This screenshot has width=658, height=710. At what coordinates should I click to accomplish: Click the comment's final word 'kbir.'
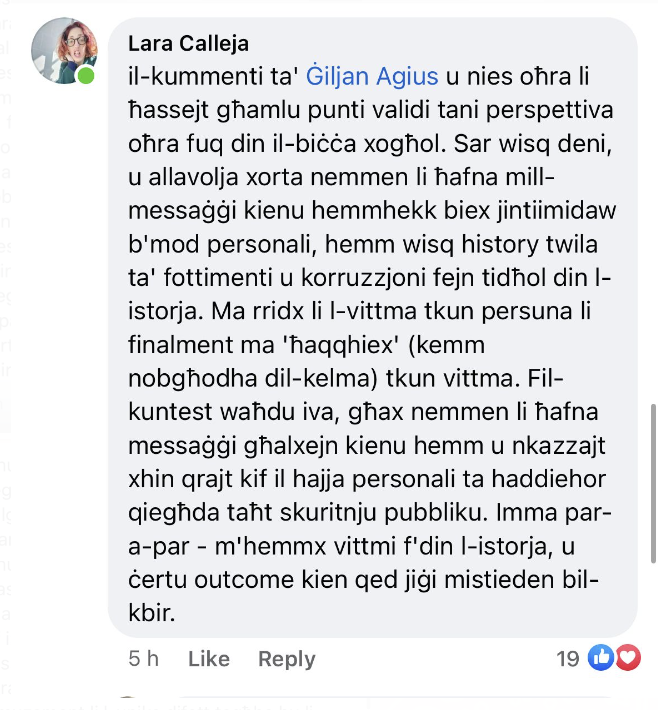152,613
